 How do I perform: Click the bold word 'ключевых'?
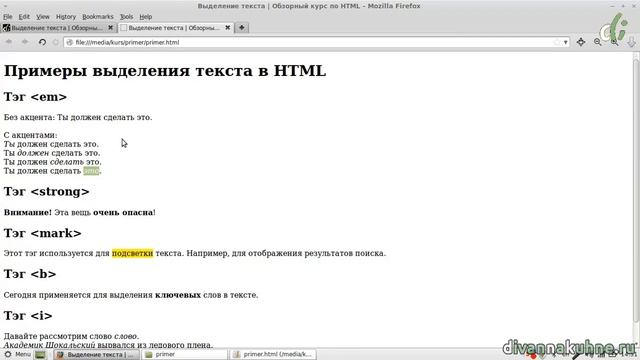178,295
